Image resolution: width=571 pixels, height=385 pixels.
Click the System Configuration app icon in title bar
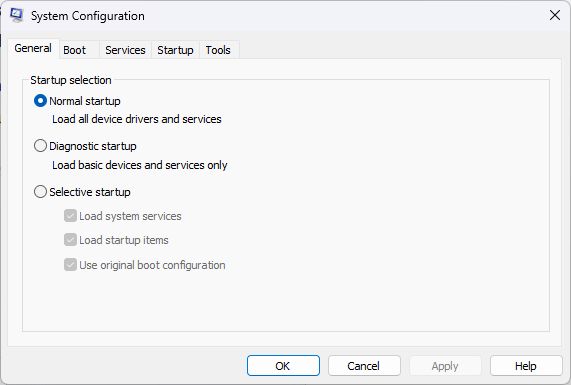(x=16, y=15)
